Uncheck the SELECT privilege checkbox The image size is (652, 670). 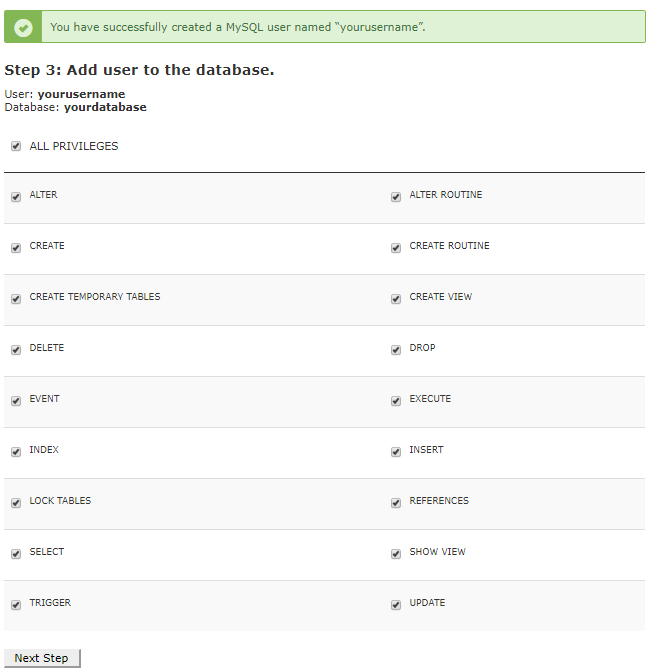[16, 554]
